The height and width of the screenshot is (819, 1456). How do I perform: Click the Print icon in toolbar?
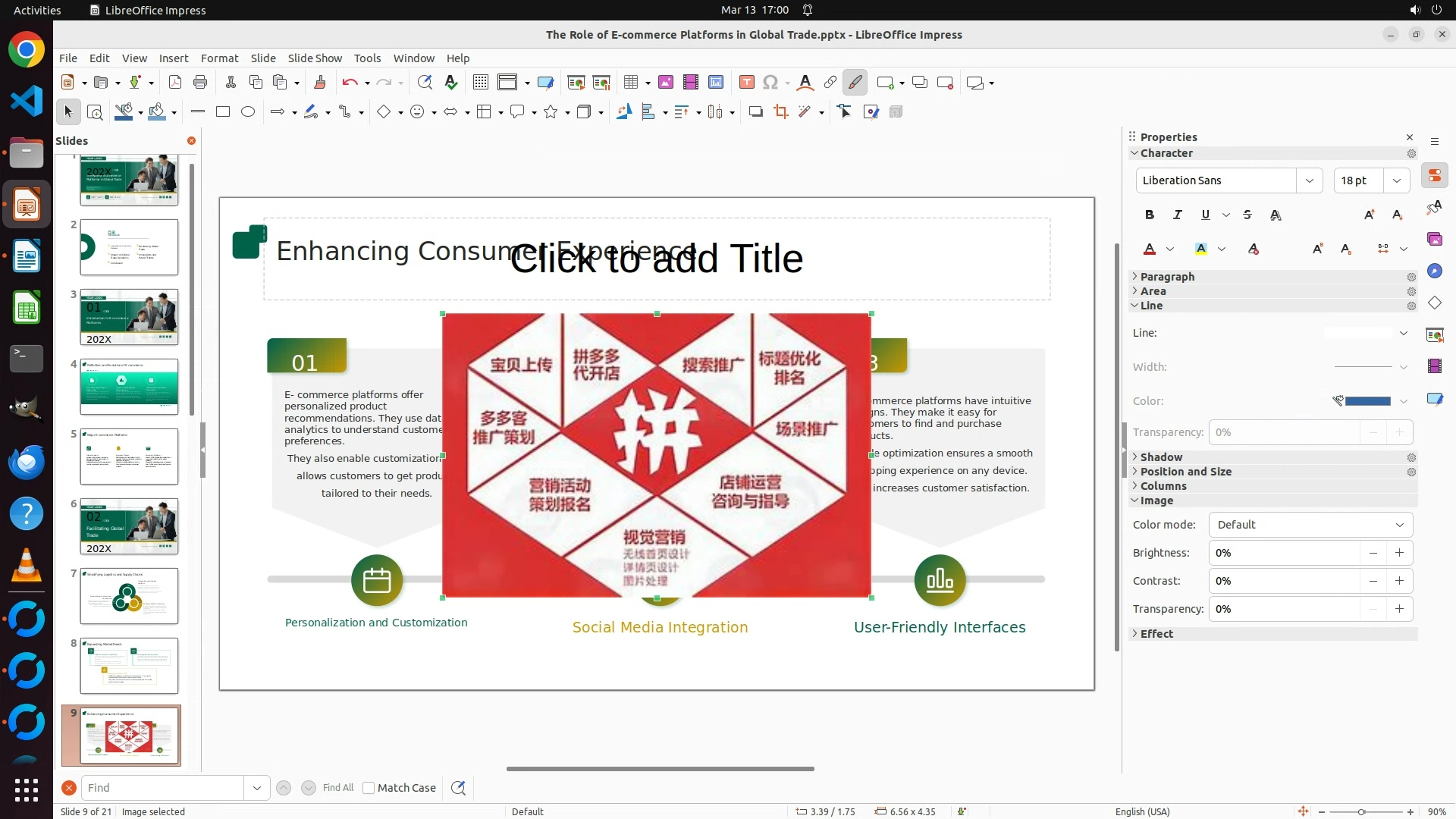[x=200, y=83]
